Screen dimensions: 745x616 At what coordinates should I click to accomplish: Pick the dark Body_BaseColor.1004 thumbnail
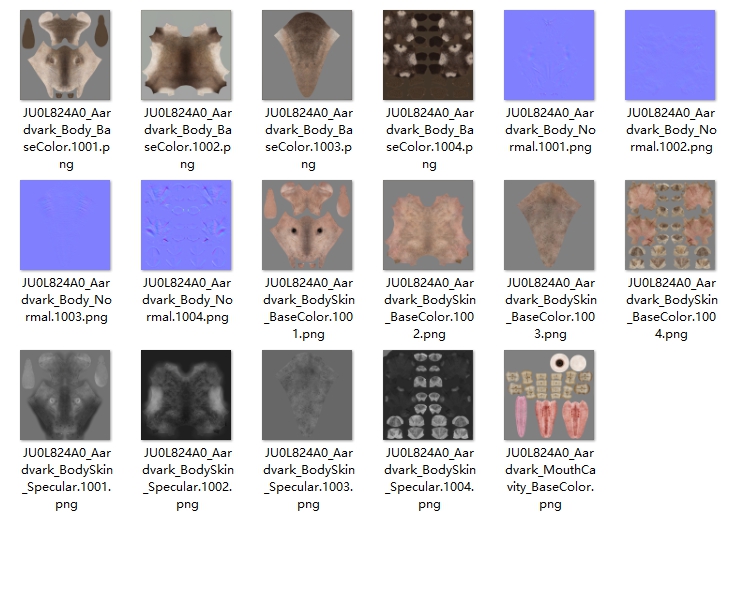coord(428,55)
